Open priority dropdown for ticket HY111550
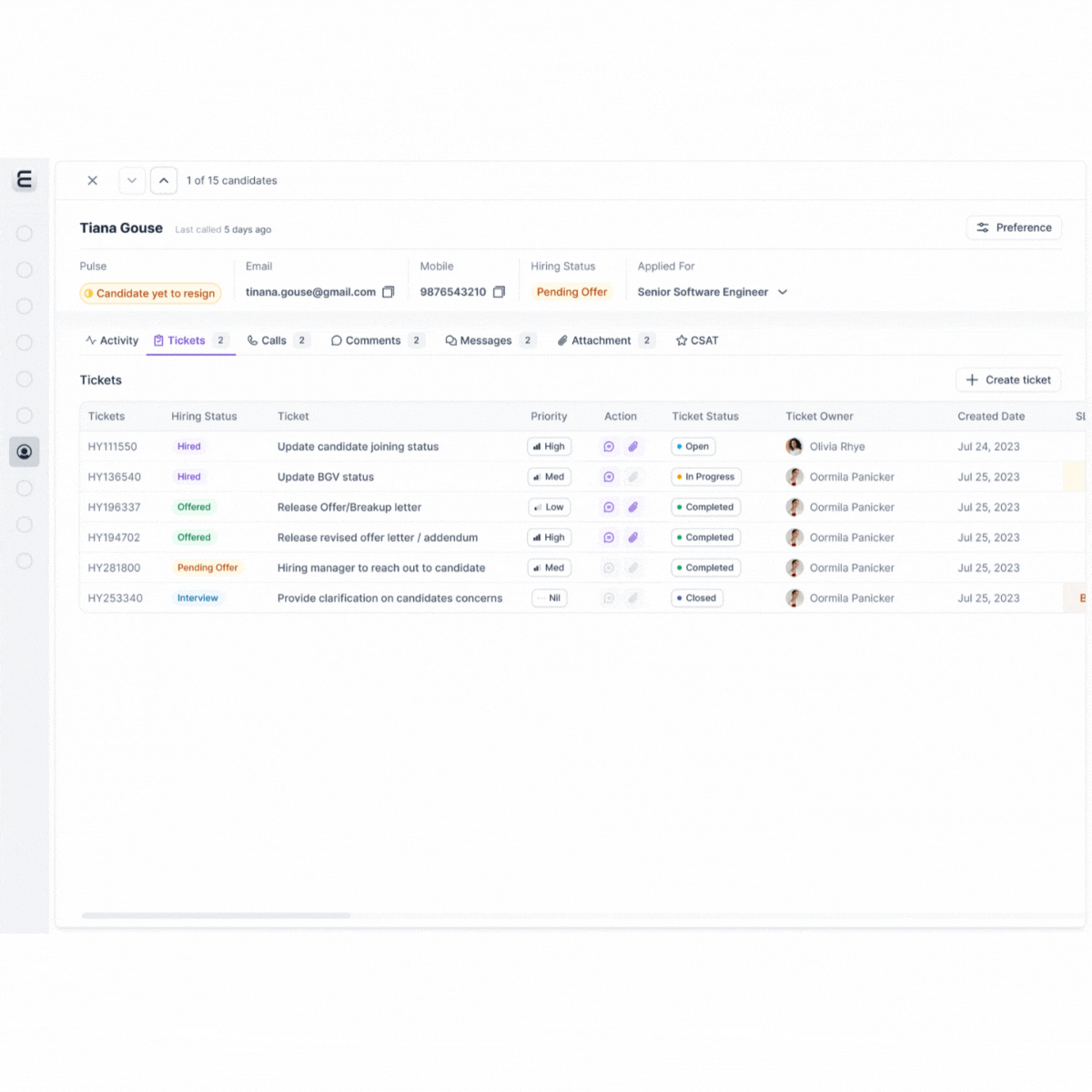Screen dimensions: 1092x1092 [549, 447]
